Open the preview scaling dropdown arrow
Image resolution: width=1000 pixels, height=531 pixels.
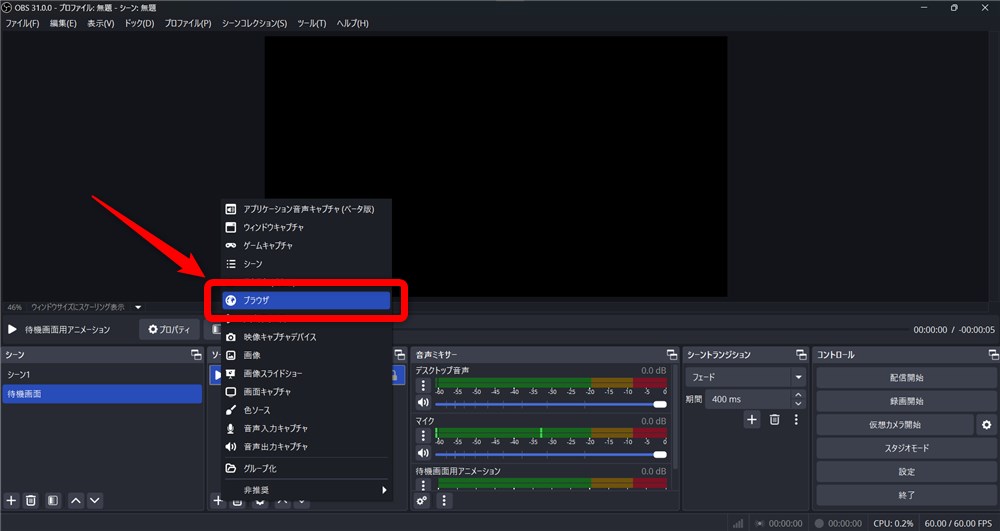[138, 307]
